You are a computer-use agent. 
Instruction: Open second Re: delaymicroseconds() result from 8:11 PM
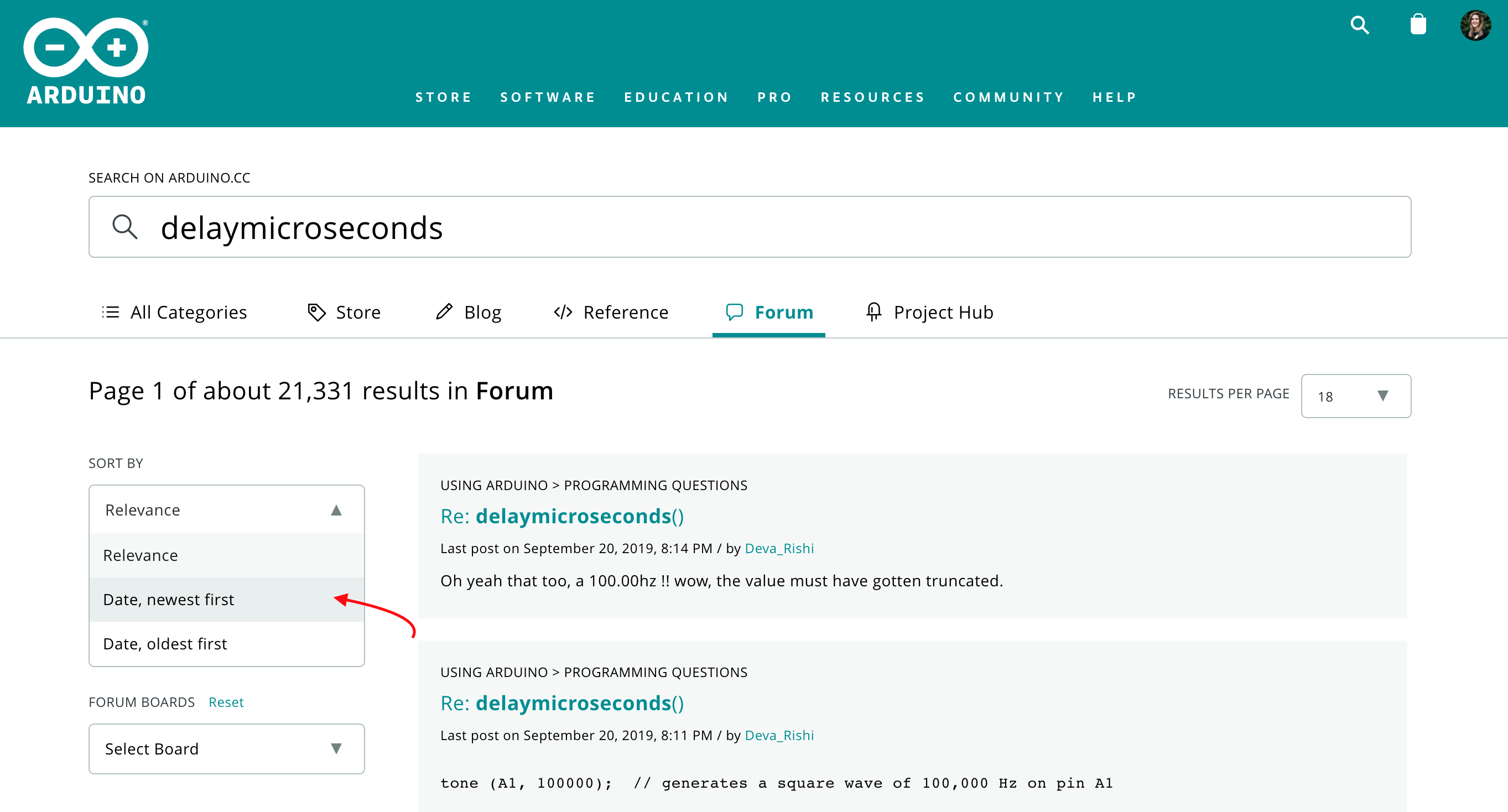(x=562, y=702)
